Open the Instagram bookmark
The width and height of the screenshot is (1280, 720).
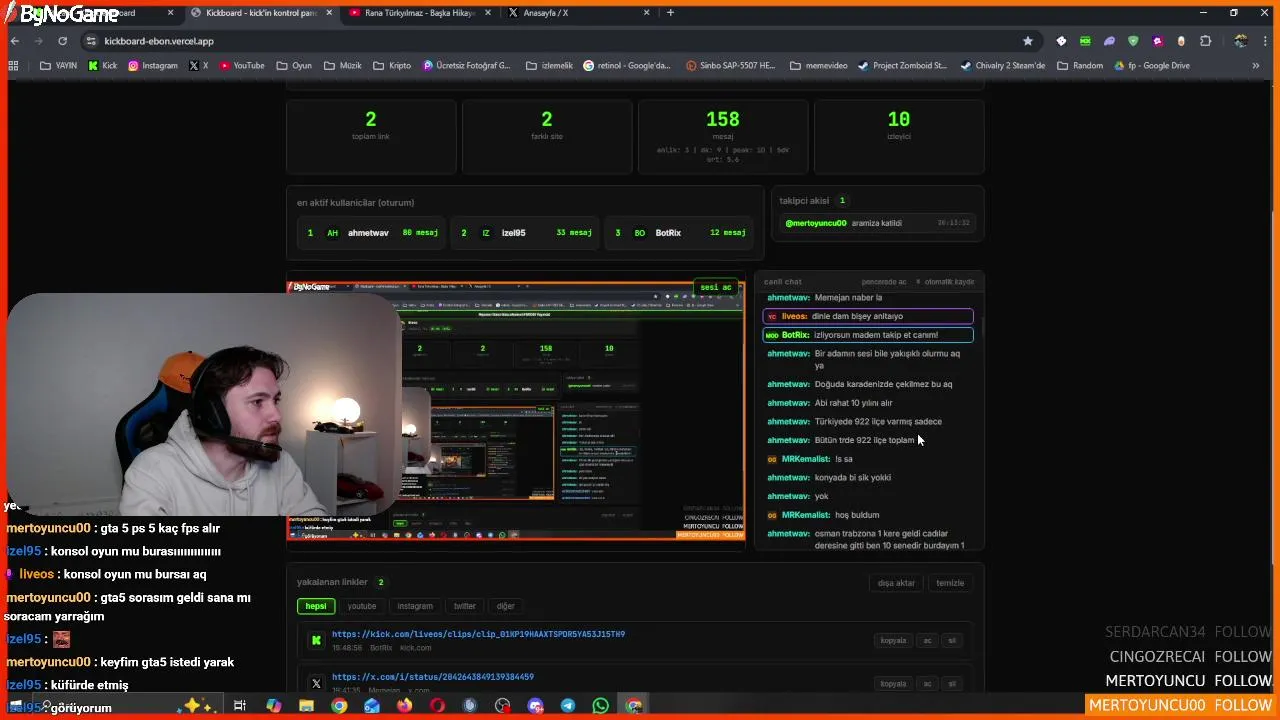153,66
